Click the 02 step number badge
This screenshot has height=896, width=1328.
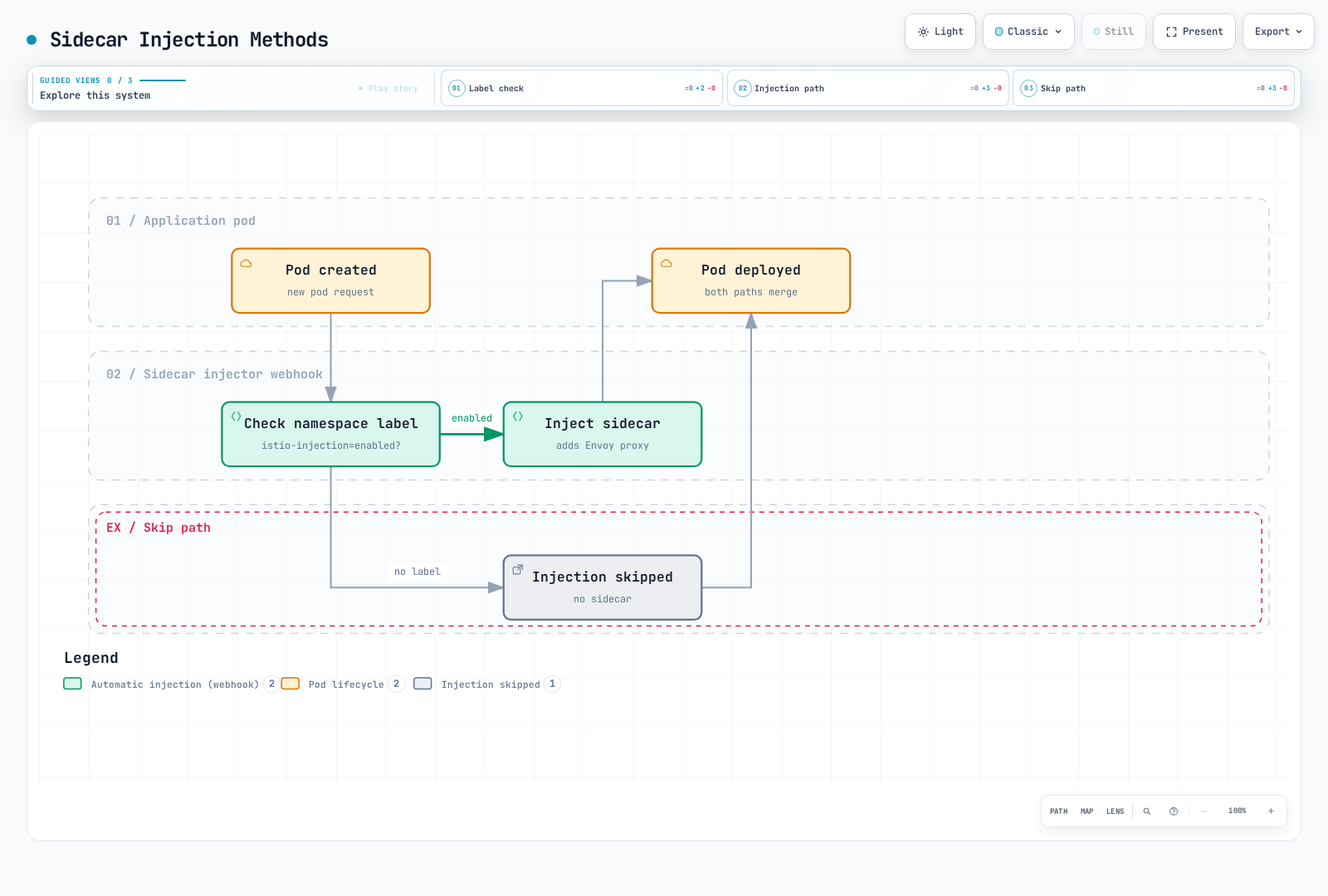click(743, 88)
